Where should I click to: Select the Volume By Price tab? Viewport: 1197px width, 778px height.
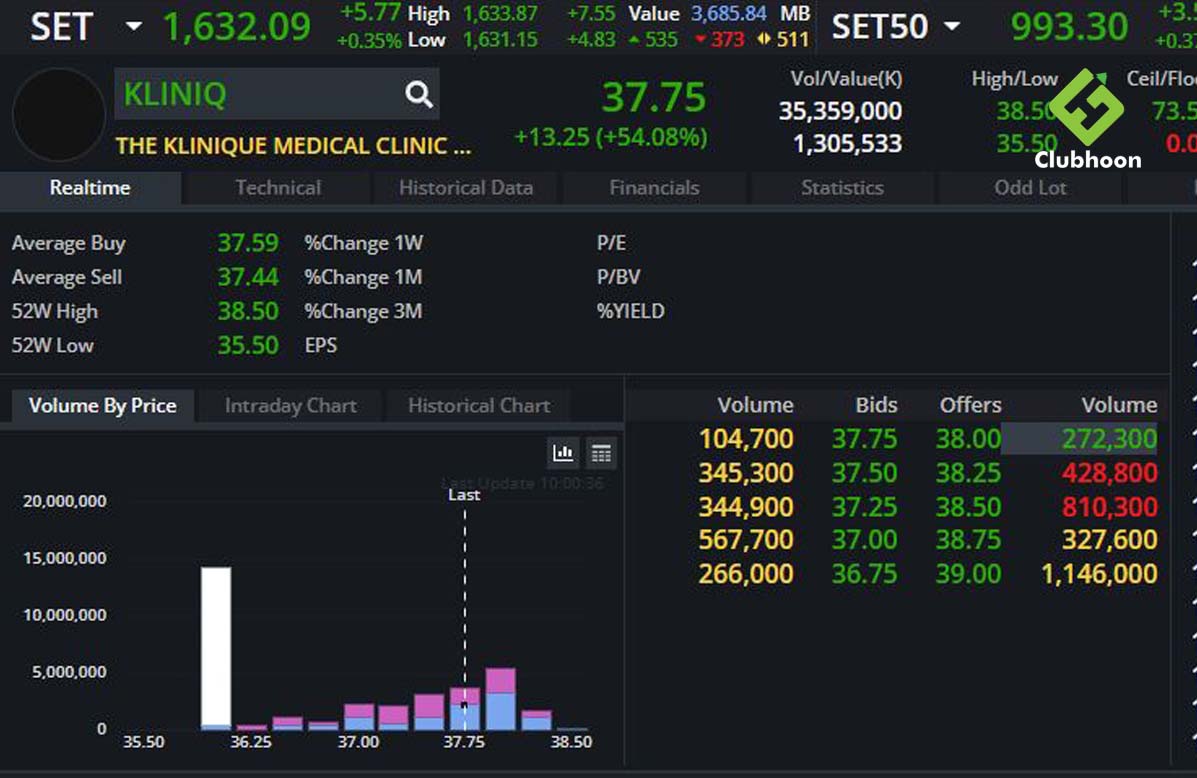pyautogui.click(x=102, y=405)
